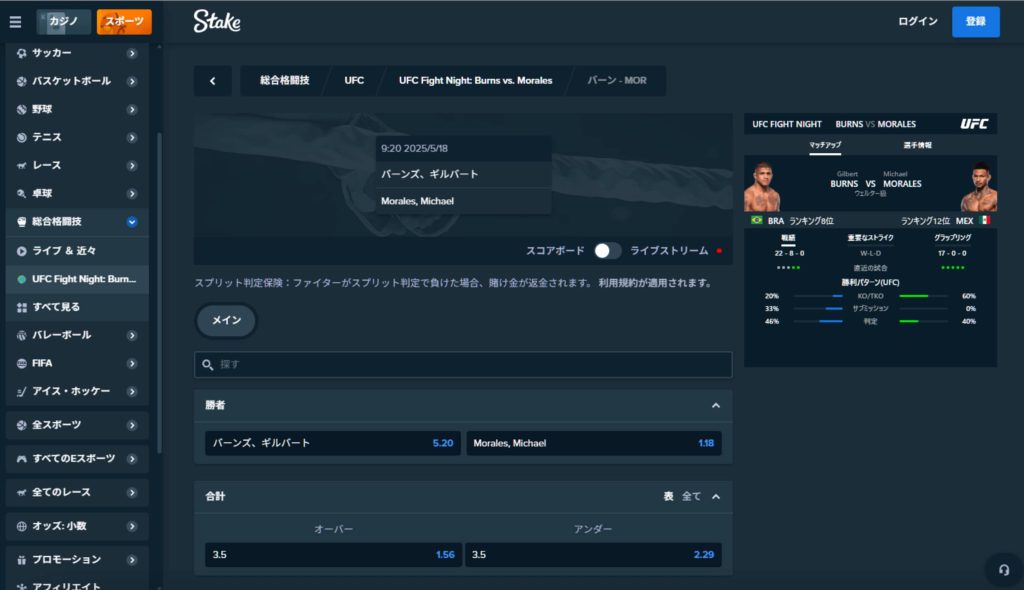Image resolution: width=1024 pixels, height=590 pixels.
Task: Click the ライブストリーム label
Action: 669,251
